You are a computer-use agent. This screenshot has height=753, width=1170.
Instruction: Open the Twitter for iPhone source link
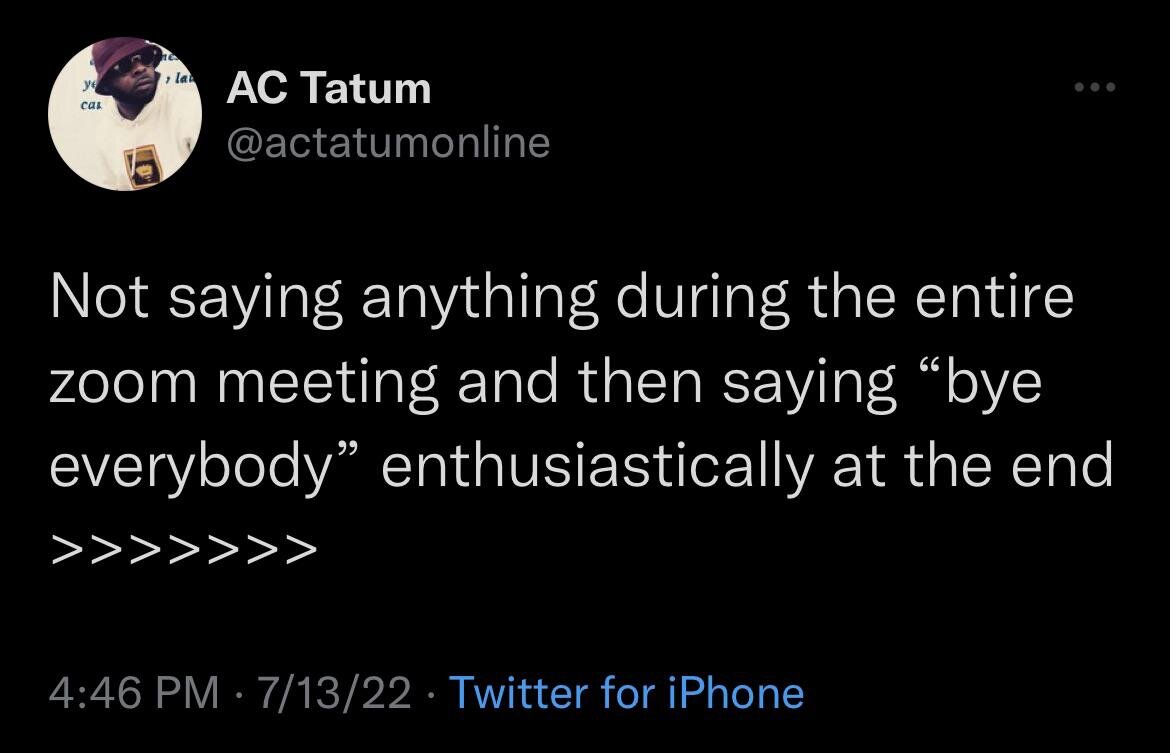(x=628, y=693)
